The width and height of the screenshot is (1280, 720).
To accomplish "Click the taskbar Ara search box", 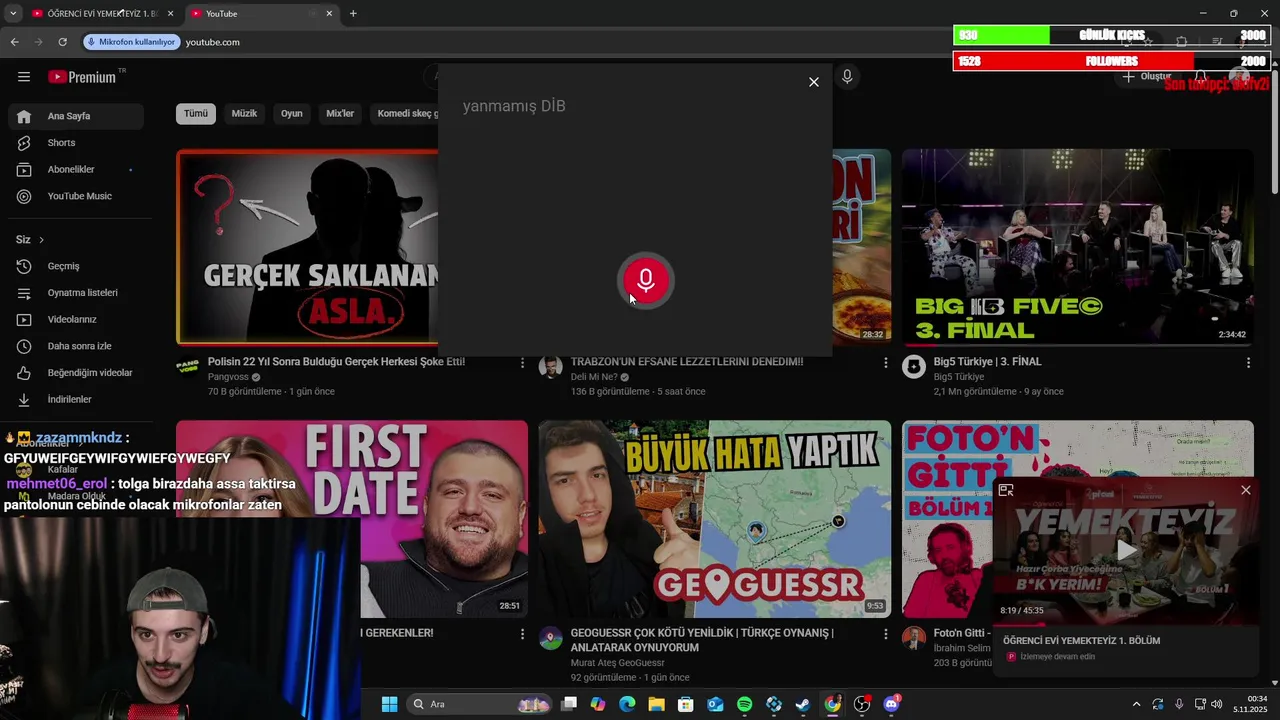I will [x=480, y=704].
